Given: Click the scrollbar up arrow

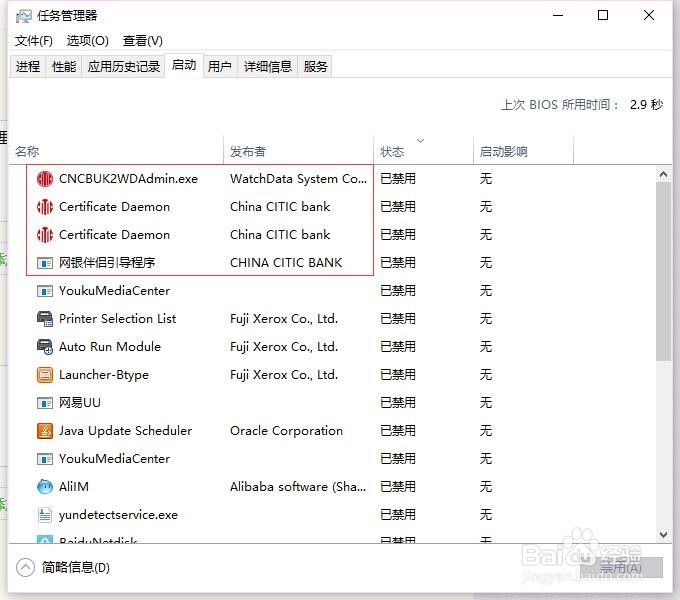Looking at the screenshot, I should [663, 174].
